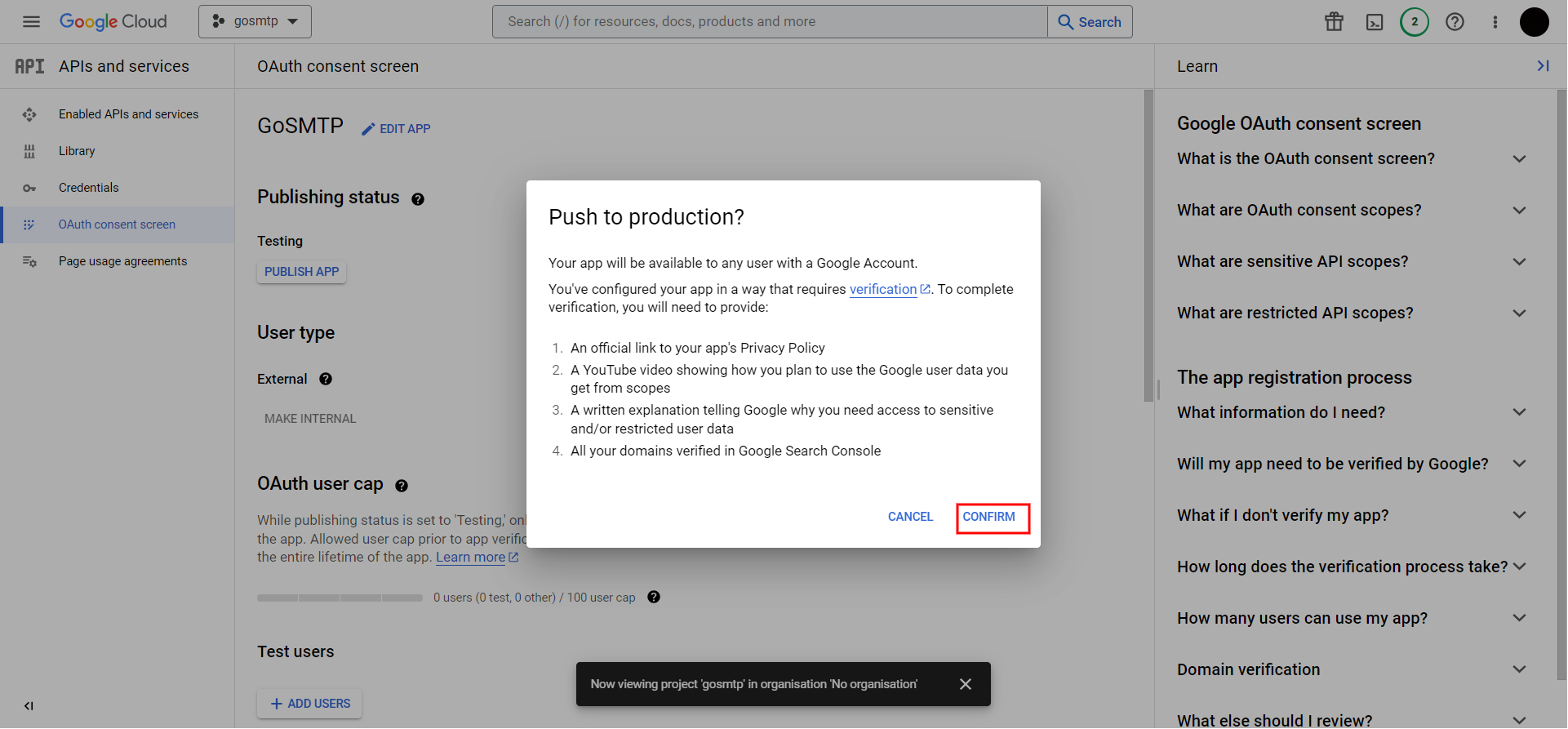Click the OAuth user cap help icon
The image size is (1568, 729).
pyautogui.click(x=402, y=486)
